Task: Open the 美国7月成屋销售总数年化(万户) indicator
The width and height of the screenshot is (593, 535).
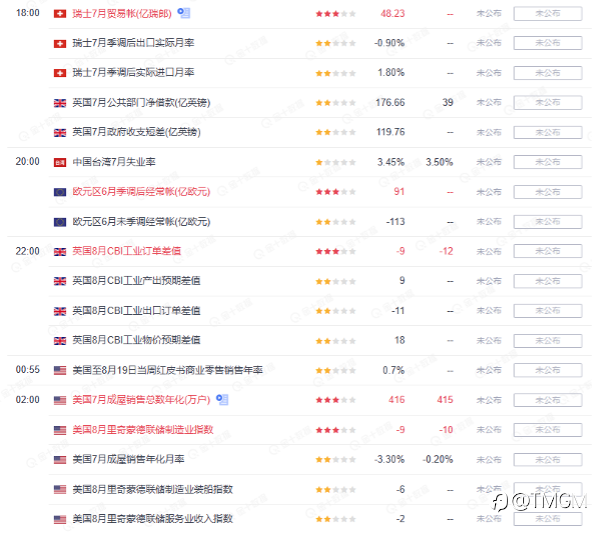Action: click(x=141, y=400)
